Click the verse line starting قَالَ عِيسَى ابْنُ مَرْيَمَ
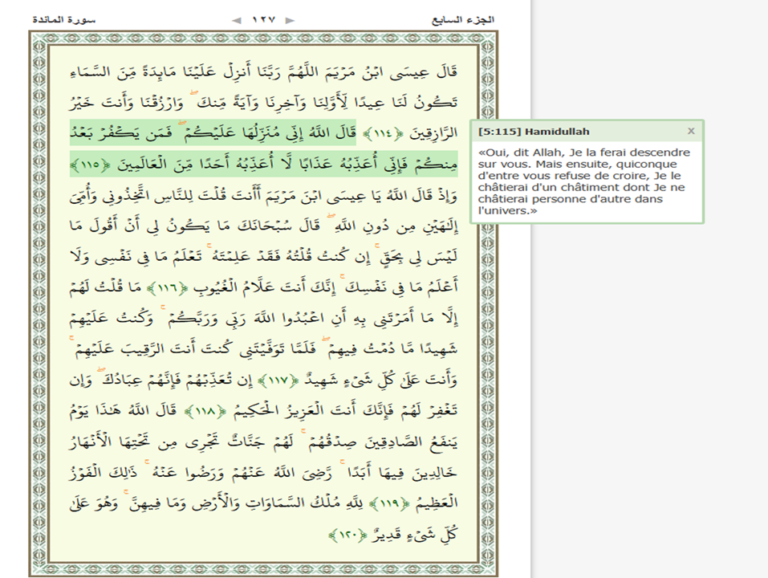This screenshot has height=578, width=768. tap(264, 72)
